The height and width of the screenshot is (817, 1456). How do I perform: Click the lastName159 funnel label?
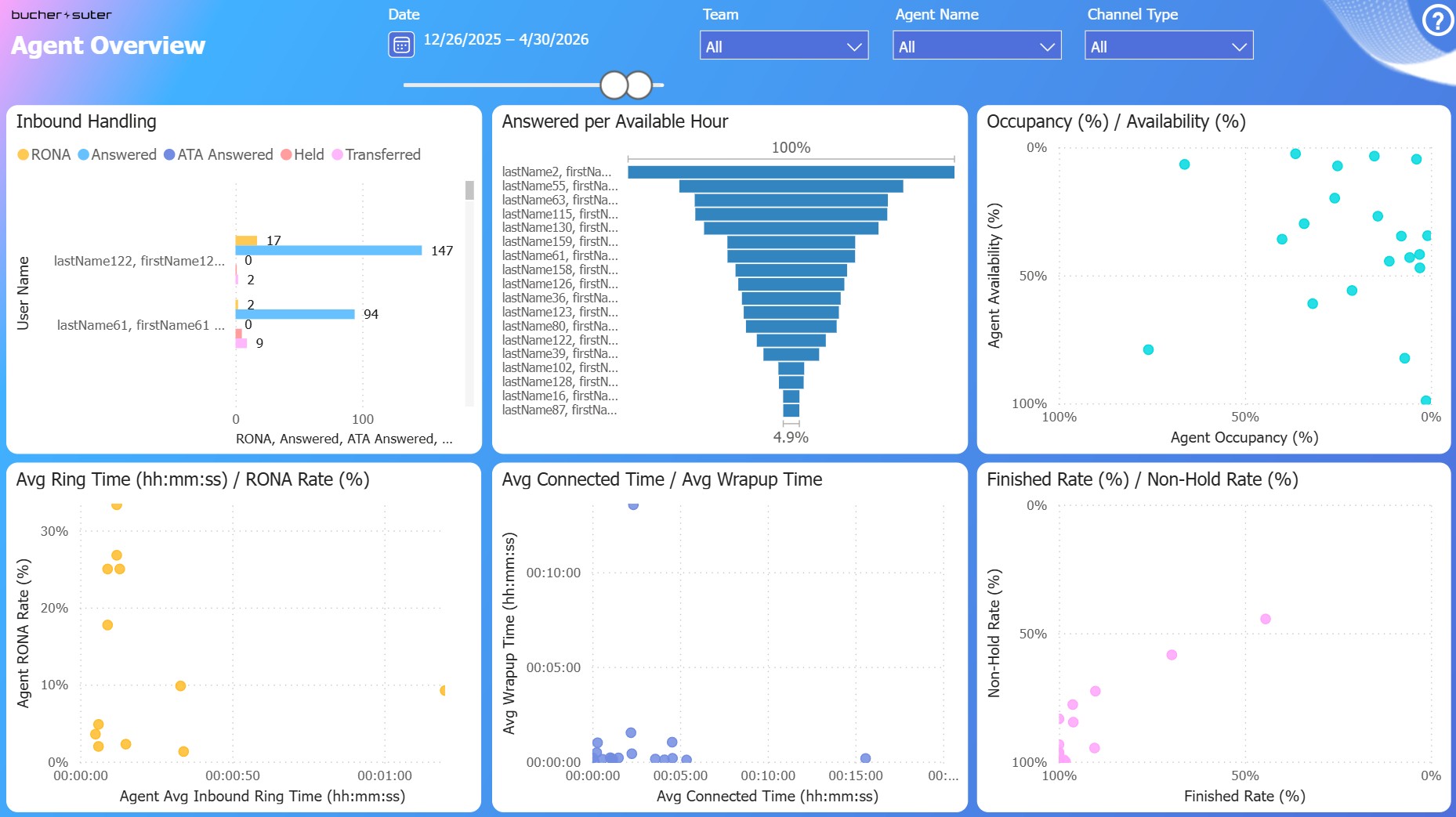pyautogui.click(x=560, y=242)
